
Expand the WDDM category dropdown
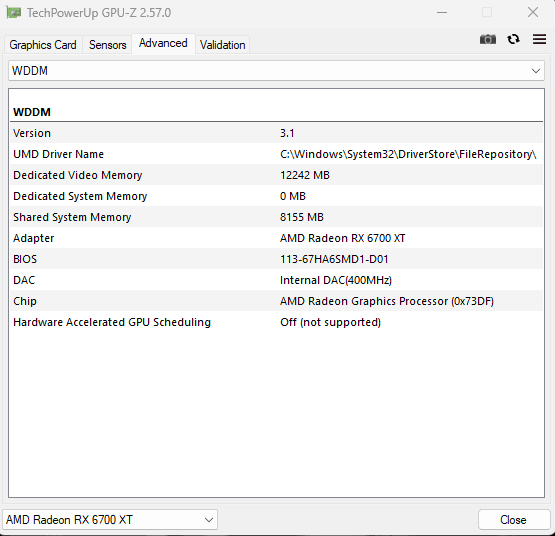coord(276,71)
